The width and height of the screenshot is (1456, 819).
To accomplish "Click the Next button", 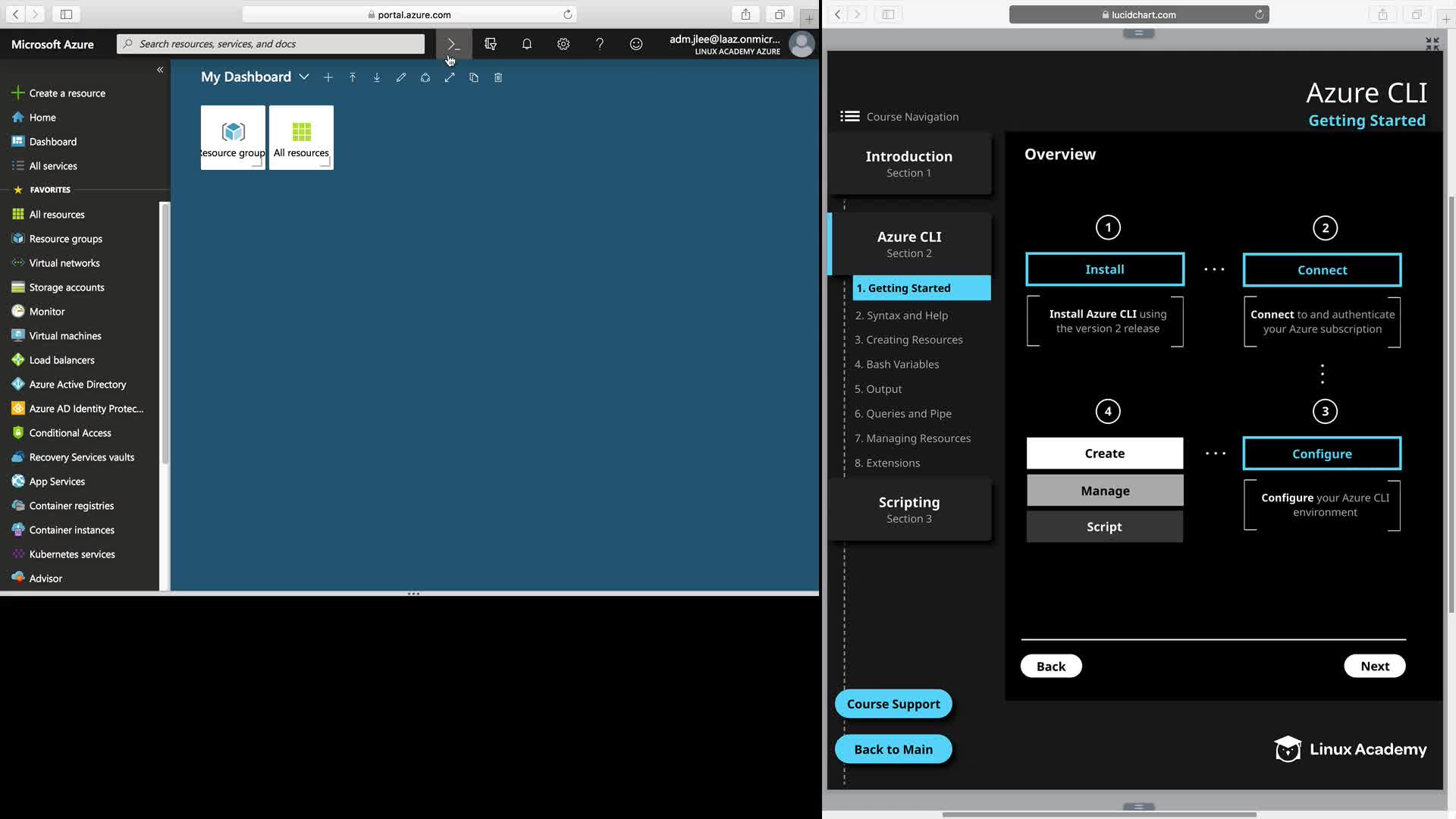I will pyautogui.click(x=1374, y=666).
